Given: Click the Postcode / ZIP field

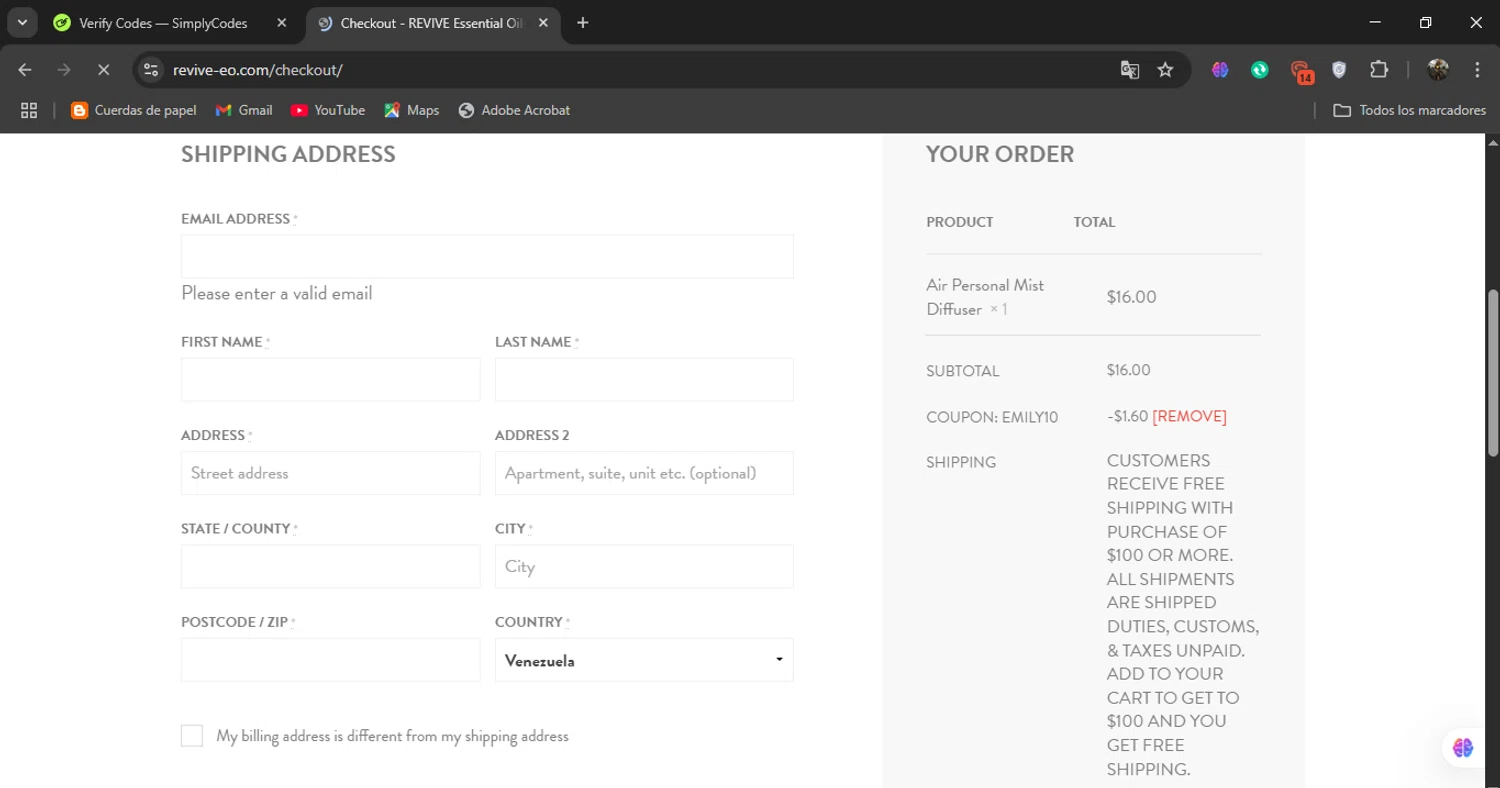Looking at the screenshot, I should pos(330,660).
